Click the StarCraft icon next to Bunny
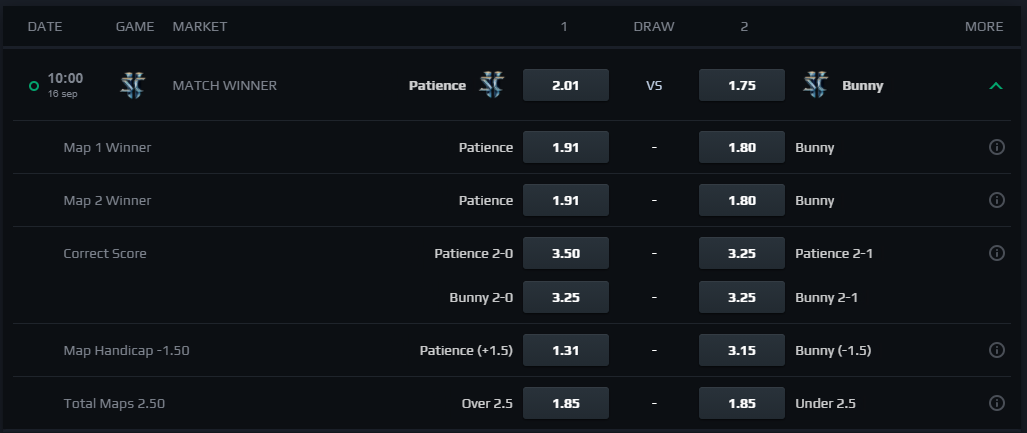 coord(815,85)
